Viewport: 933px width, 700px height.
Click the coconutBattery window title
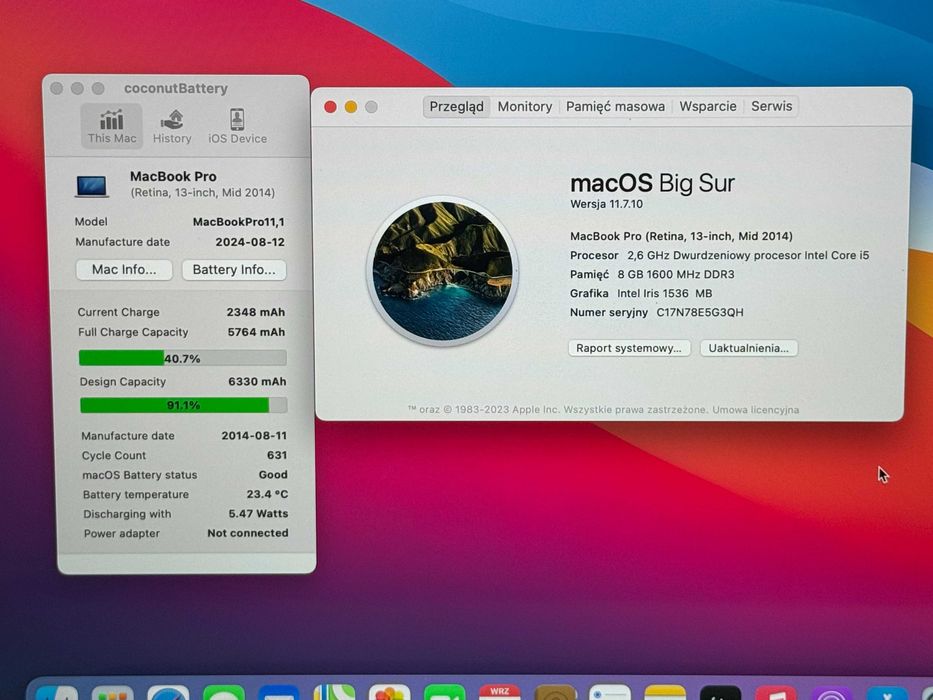click(176, 88)
